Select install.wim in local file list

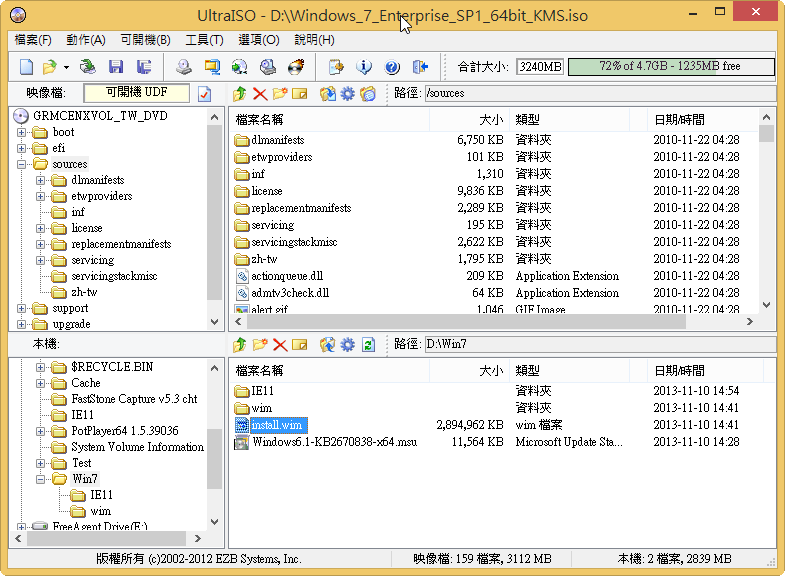(277, 425)
